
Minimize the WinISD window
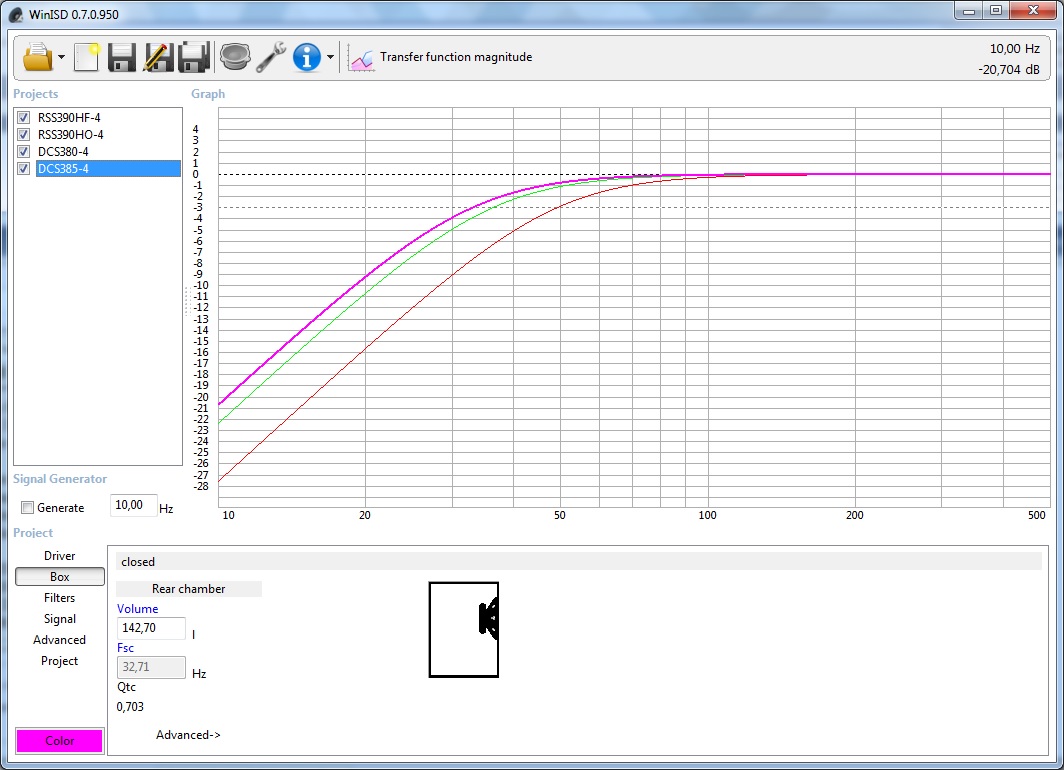(x=968, y=11)
